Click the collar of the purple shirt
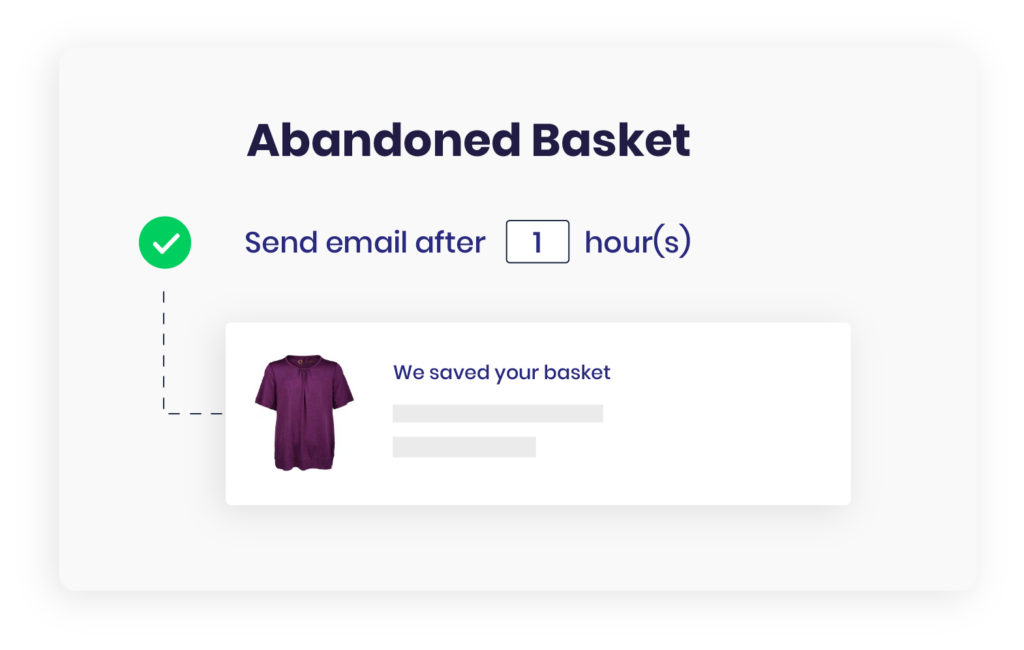Image resolution: width=1024 pixels, height=650 pixels. point(304,361)
